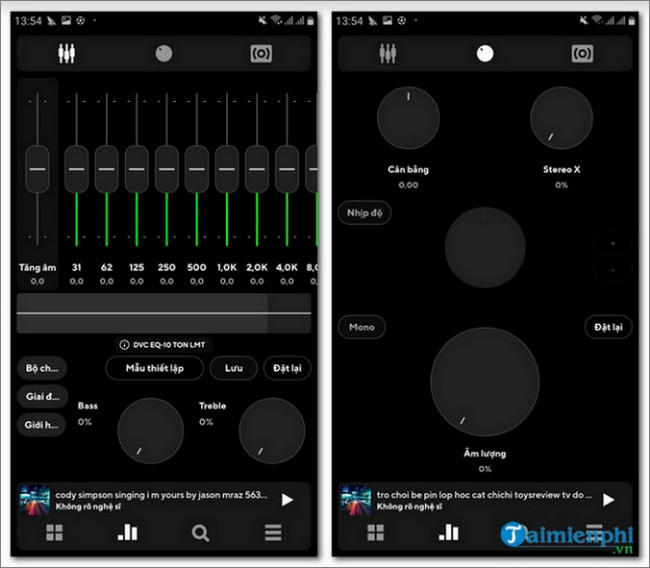This screenshot has width=650, height=568.
Task: Click the tempo plus button
Action: pyautogui.click(x=613, y=243)
